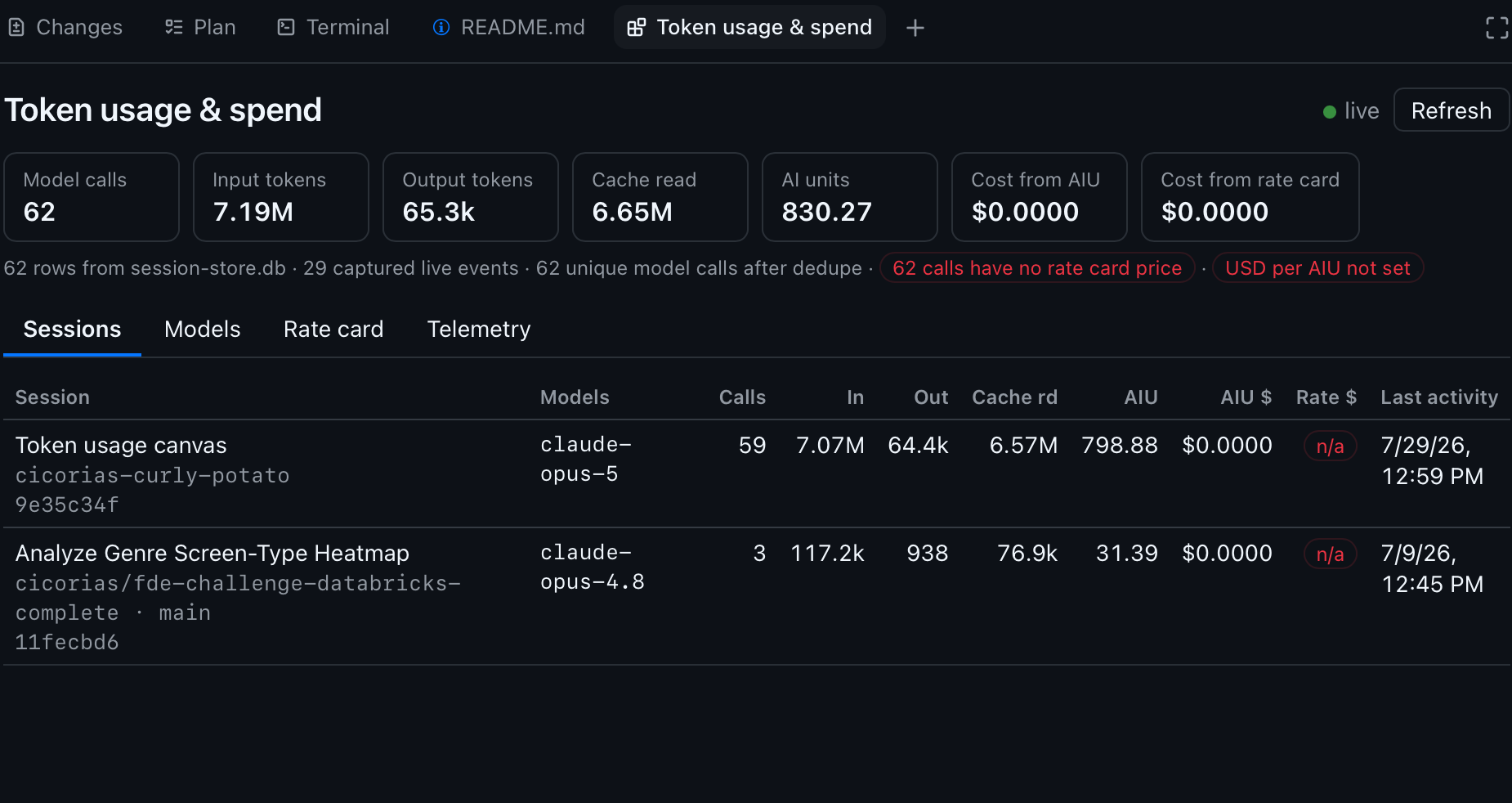Click the Cache rd column header
The width and height of the screenshot is (1512, 803).
1014,397
